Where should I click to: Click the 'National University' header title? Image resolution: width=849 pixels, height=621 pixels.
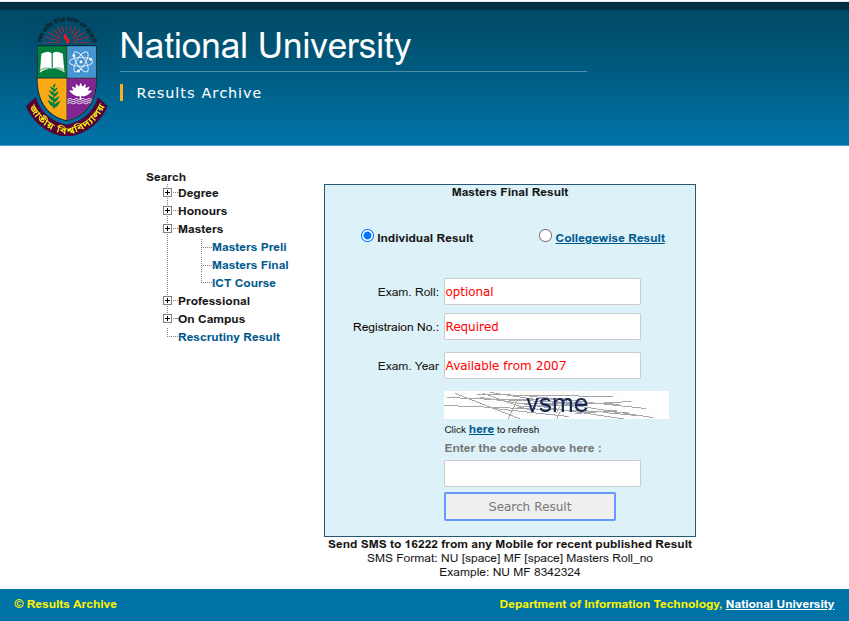coord(265,45)
